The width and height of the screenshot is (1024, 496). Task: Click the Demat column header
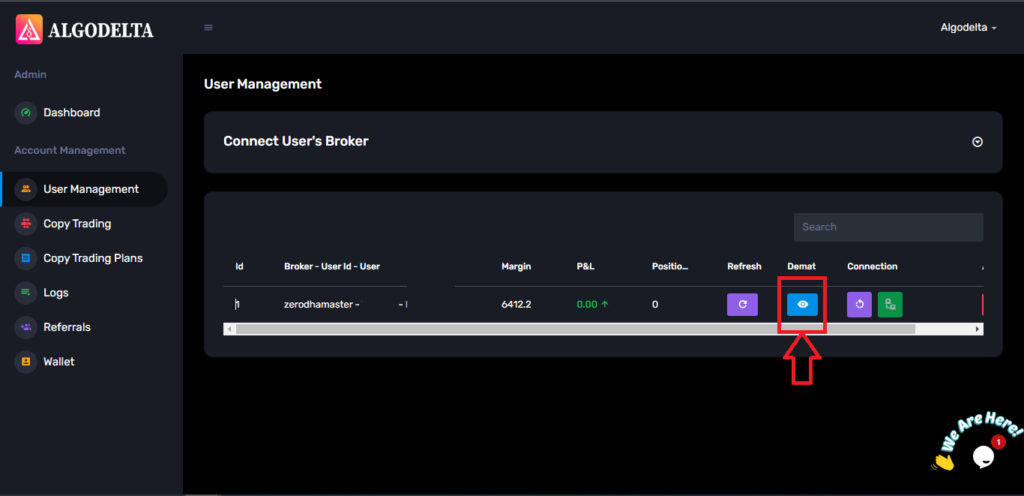pos(801,266)
